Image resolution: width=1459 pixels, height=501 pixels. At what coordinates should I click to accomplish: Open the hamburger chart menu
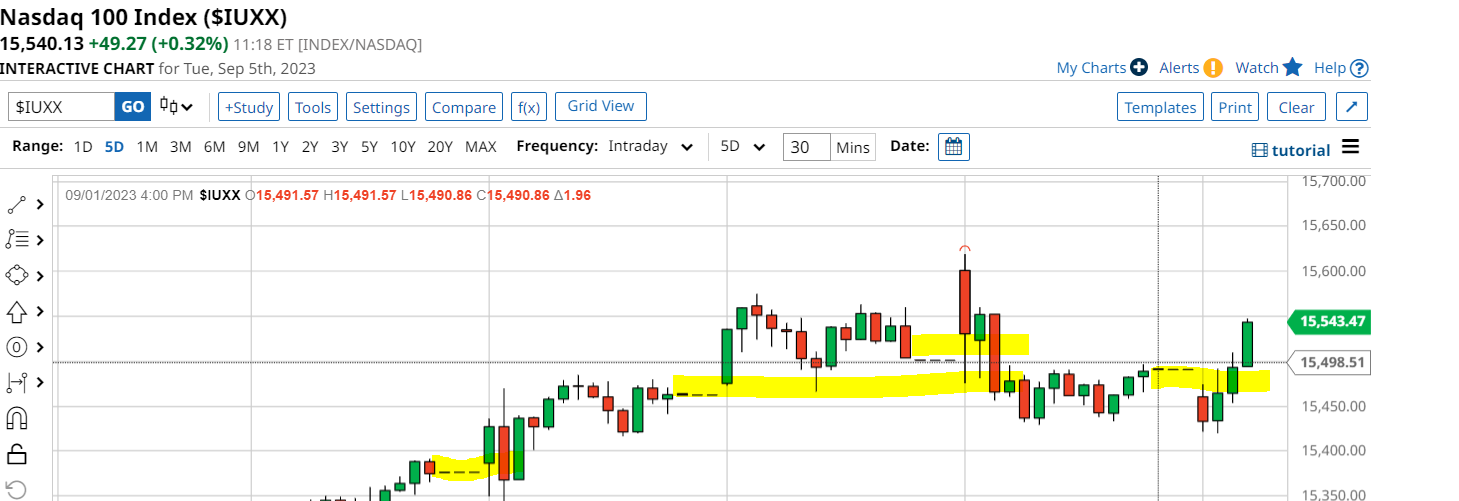click(x=1351, y=147)
